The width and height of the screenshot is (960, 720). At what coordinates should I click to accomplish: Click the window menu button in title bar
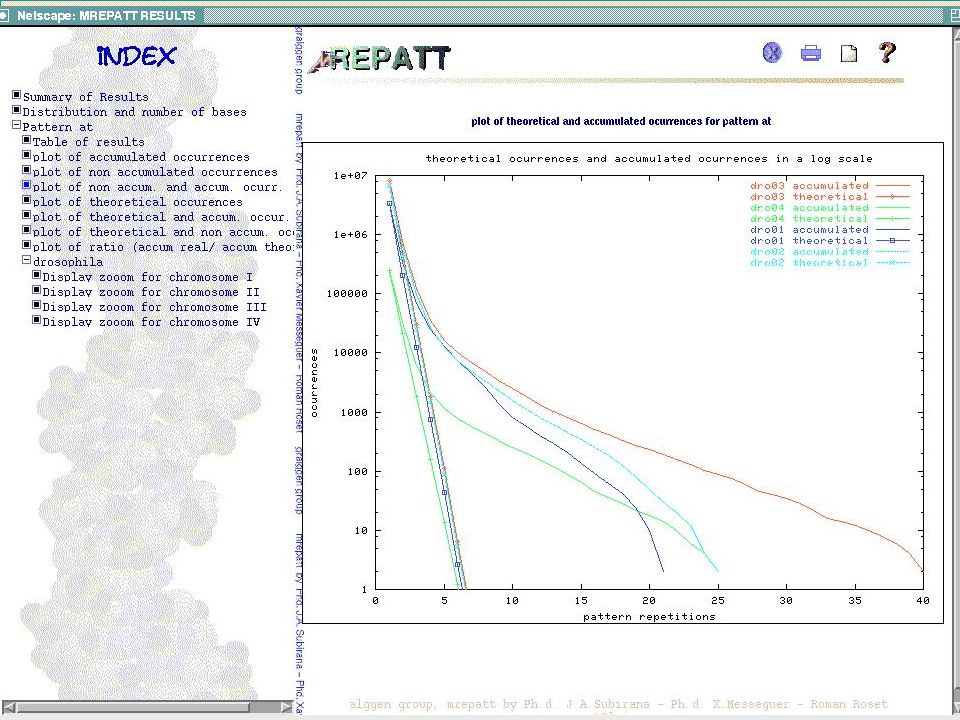coord(4,15)
